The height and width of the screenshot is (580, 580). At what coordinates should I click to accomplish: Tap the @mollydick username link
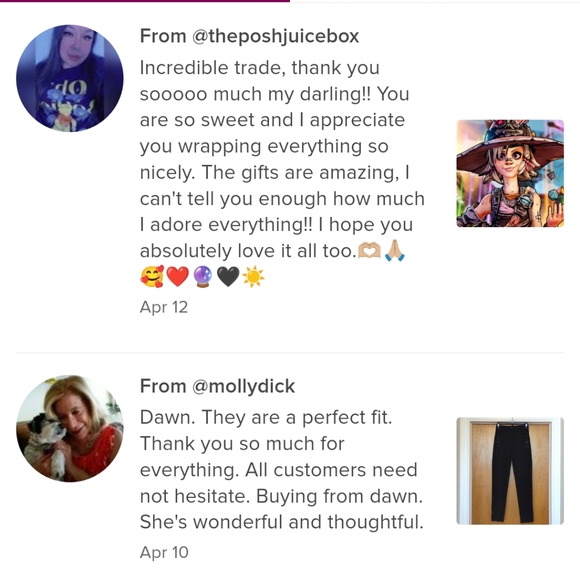pos(243,386)
